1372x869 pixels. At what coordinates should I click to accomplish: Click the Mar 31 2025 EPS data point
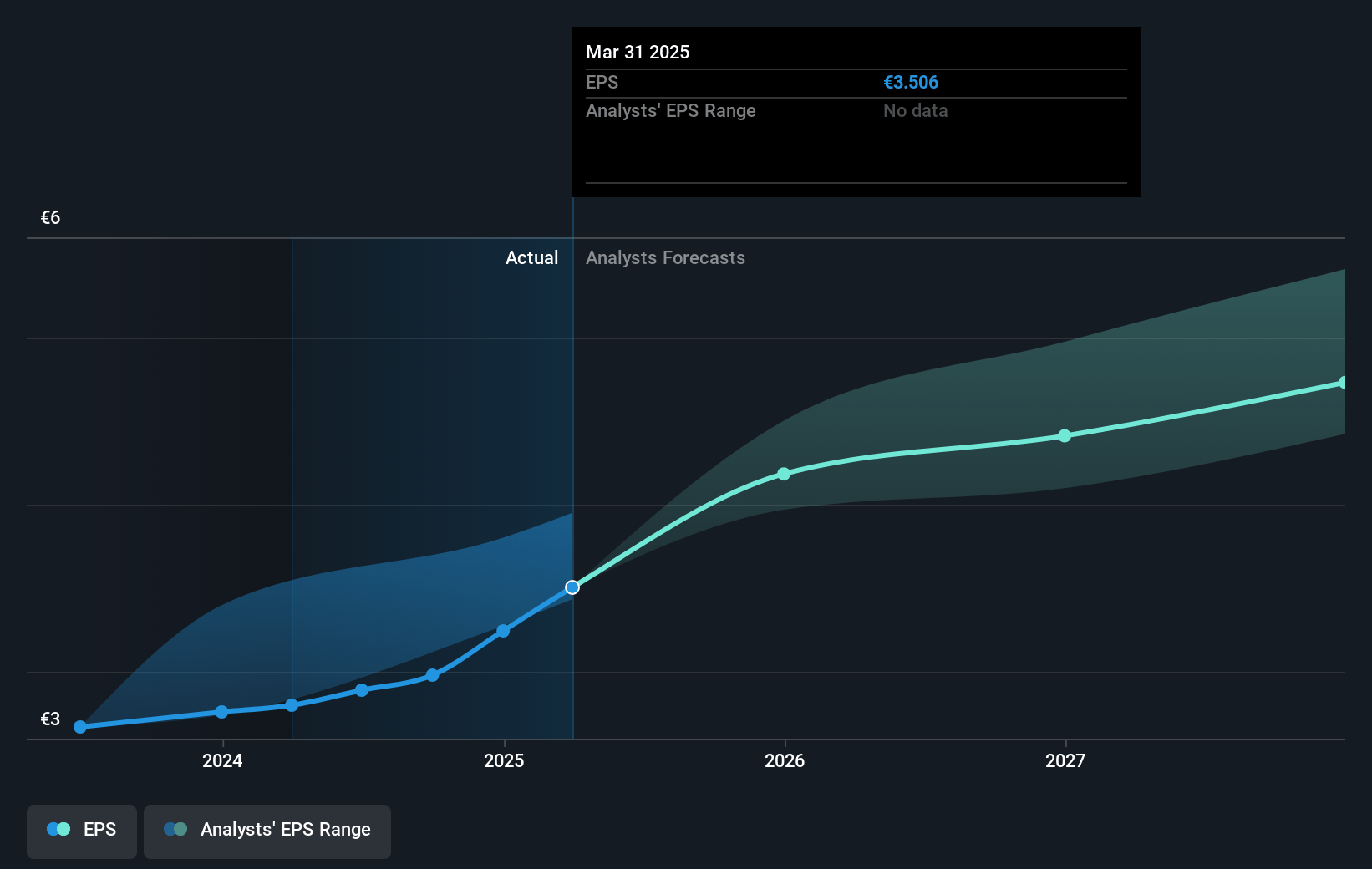click(x=572, y=587)
